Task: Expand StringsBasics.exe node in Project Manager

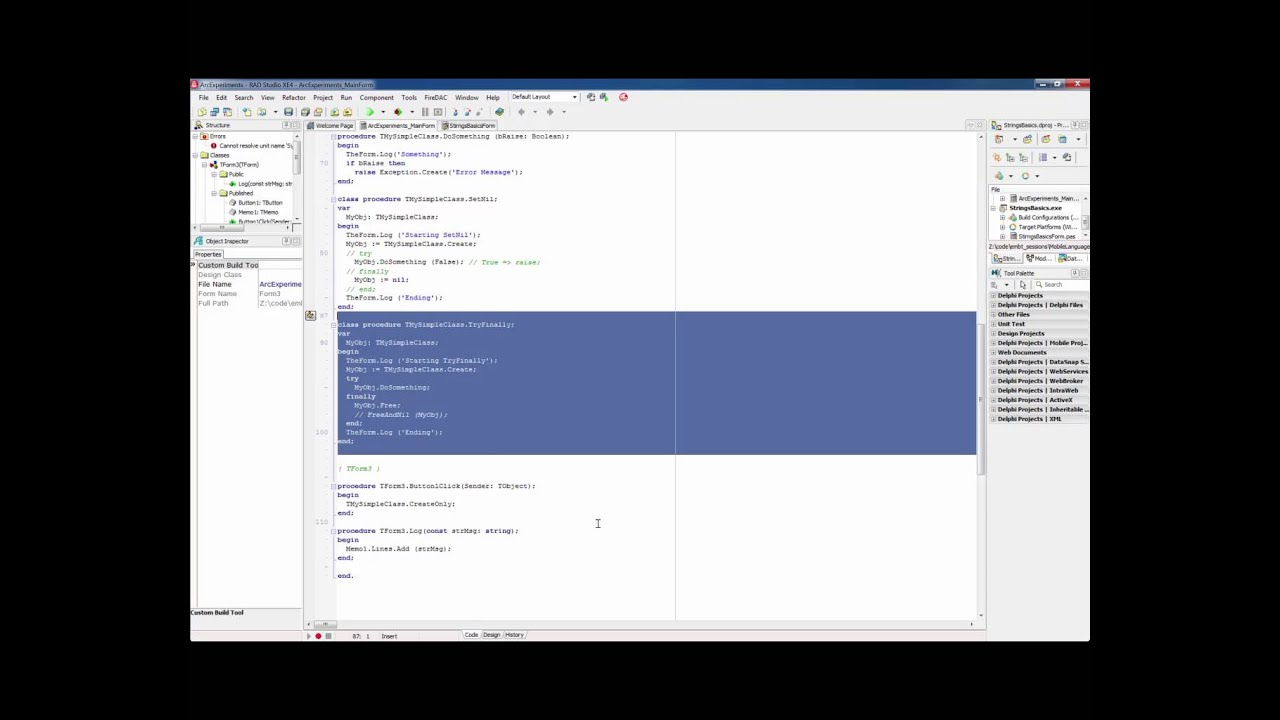Action: 993,208
